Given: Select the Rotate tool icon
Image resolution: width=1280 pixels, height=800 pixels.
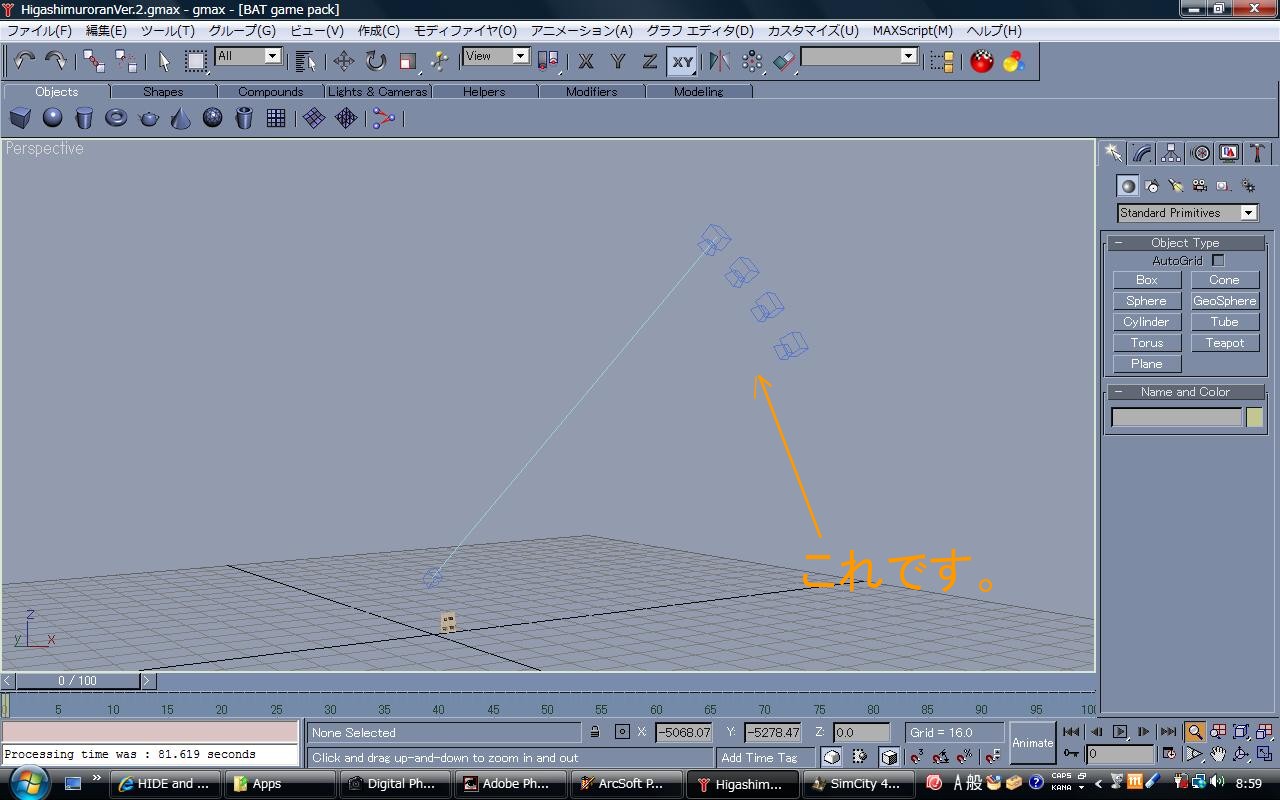Looking at the screenshot, I should click(375, 61).
